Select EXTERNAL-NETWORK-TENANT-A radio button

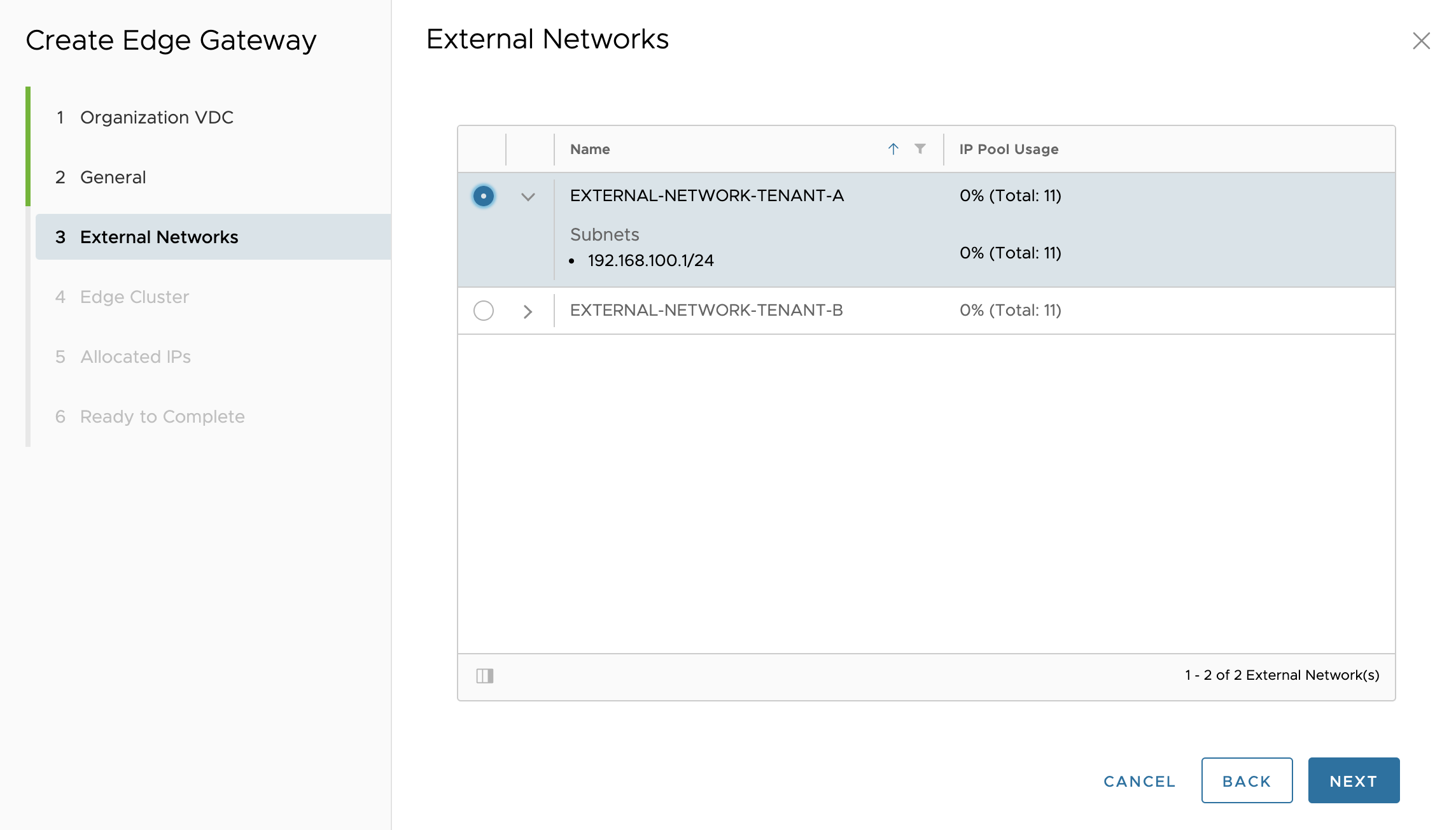[484, 196]
